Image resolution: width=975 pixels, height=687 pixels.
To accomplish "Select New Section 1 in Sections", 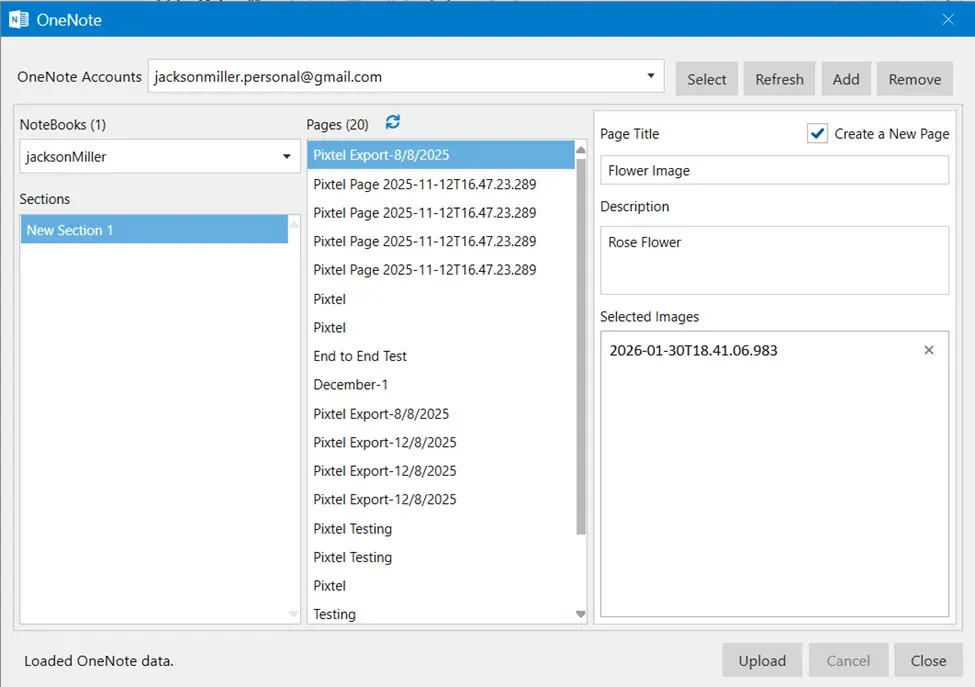I will 154,229.
